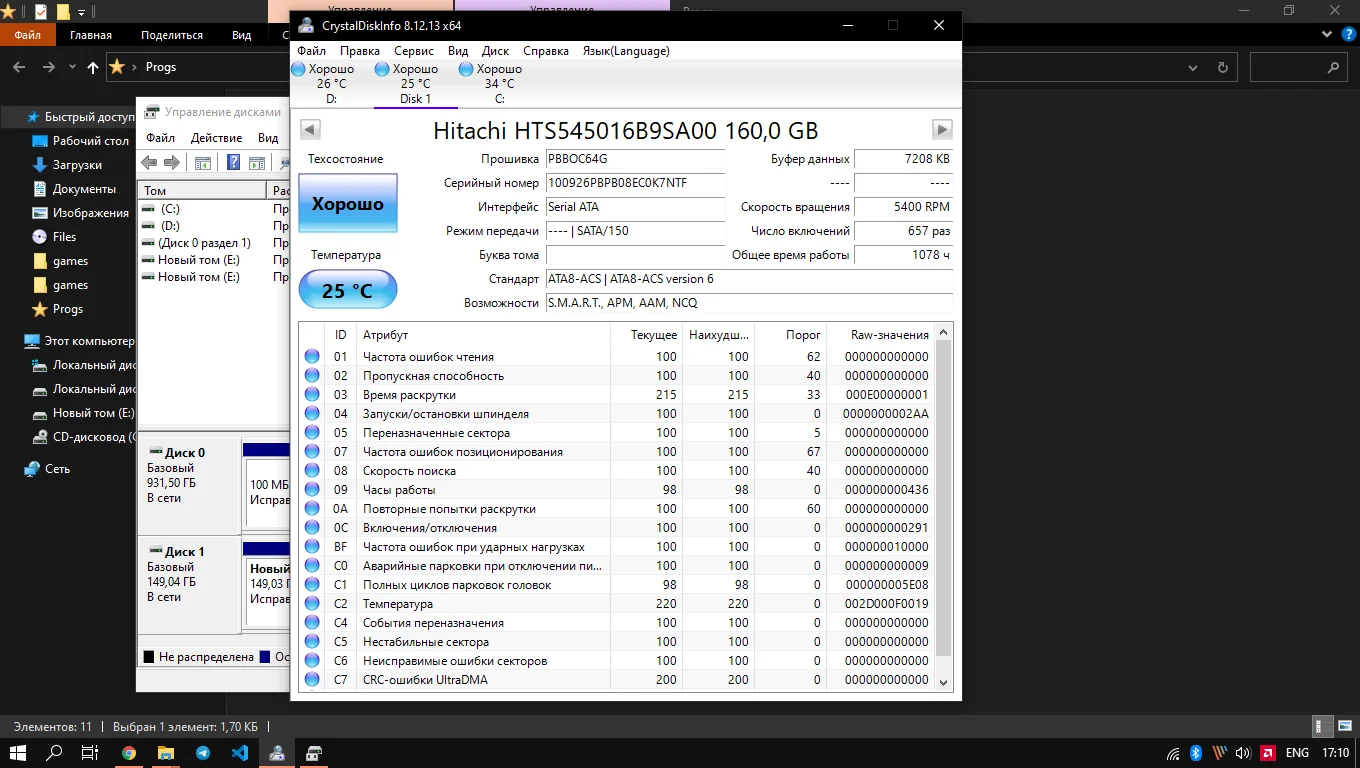Click the Bluetooth tray icon

(1195, 753)
